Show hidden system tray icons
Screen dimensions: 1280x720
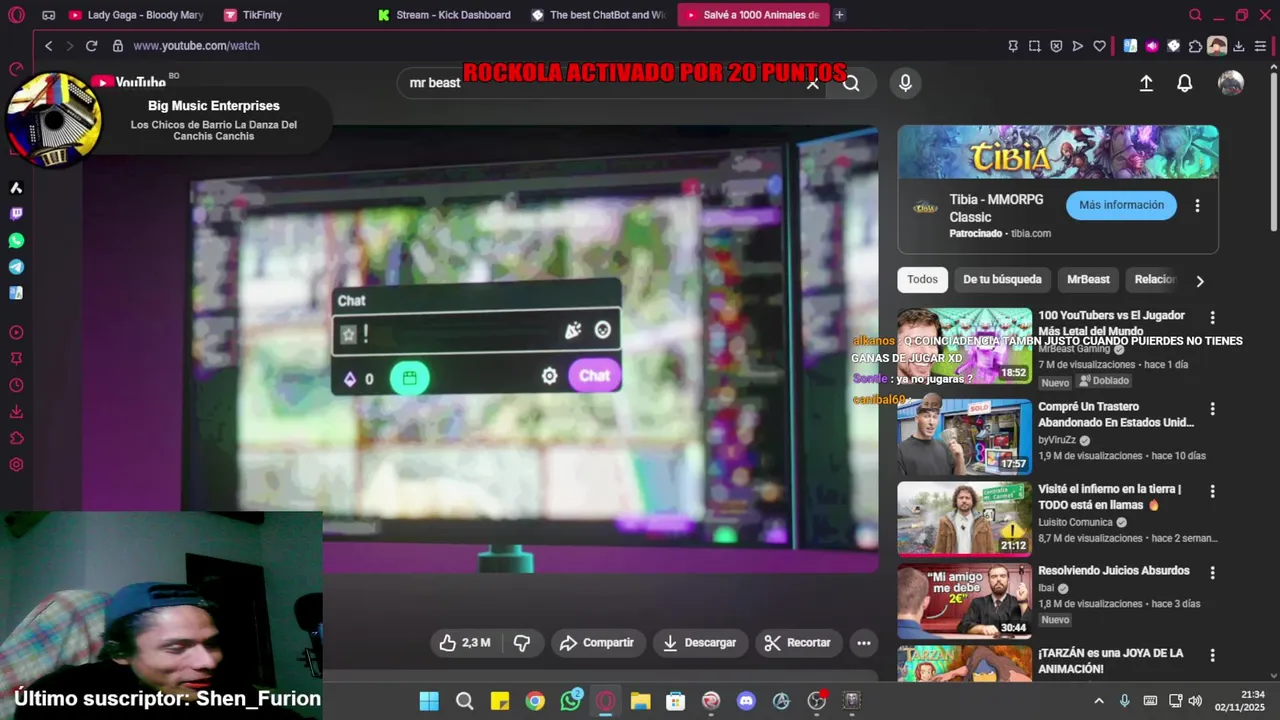pos(1099,701)
